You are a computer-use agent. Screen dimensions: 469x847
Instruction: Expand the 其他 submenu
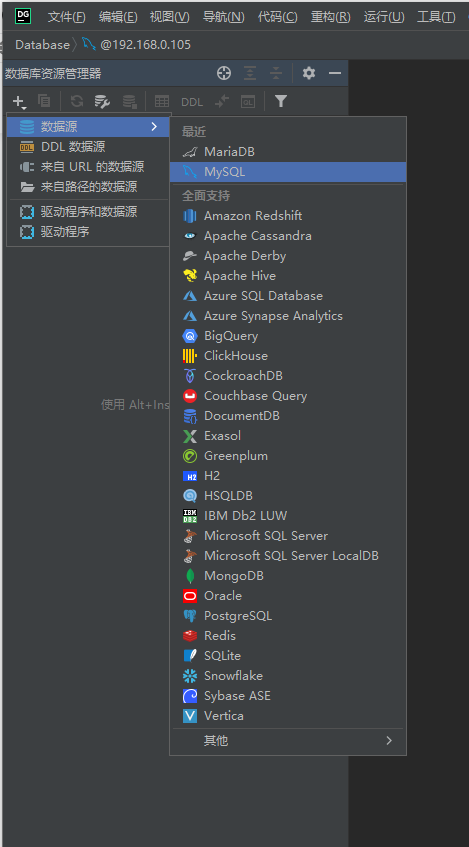[x=288, y=741]
